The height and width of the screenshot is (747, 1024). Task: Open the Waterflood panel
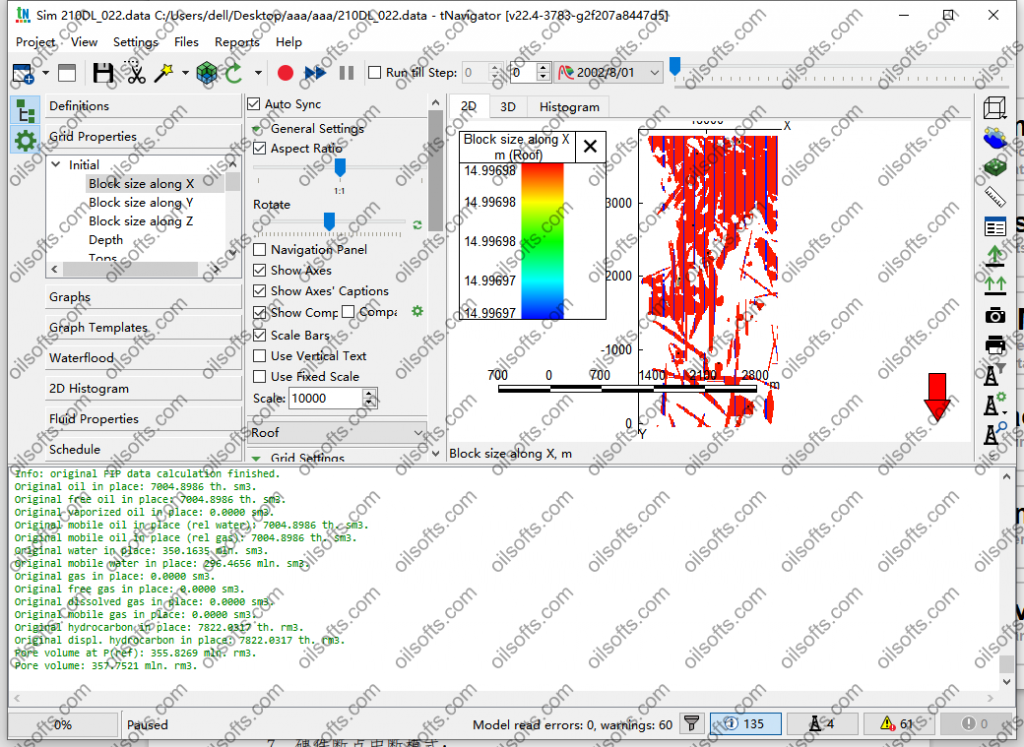(143, 358)
